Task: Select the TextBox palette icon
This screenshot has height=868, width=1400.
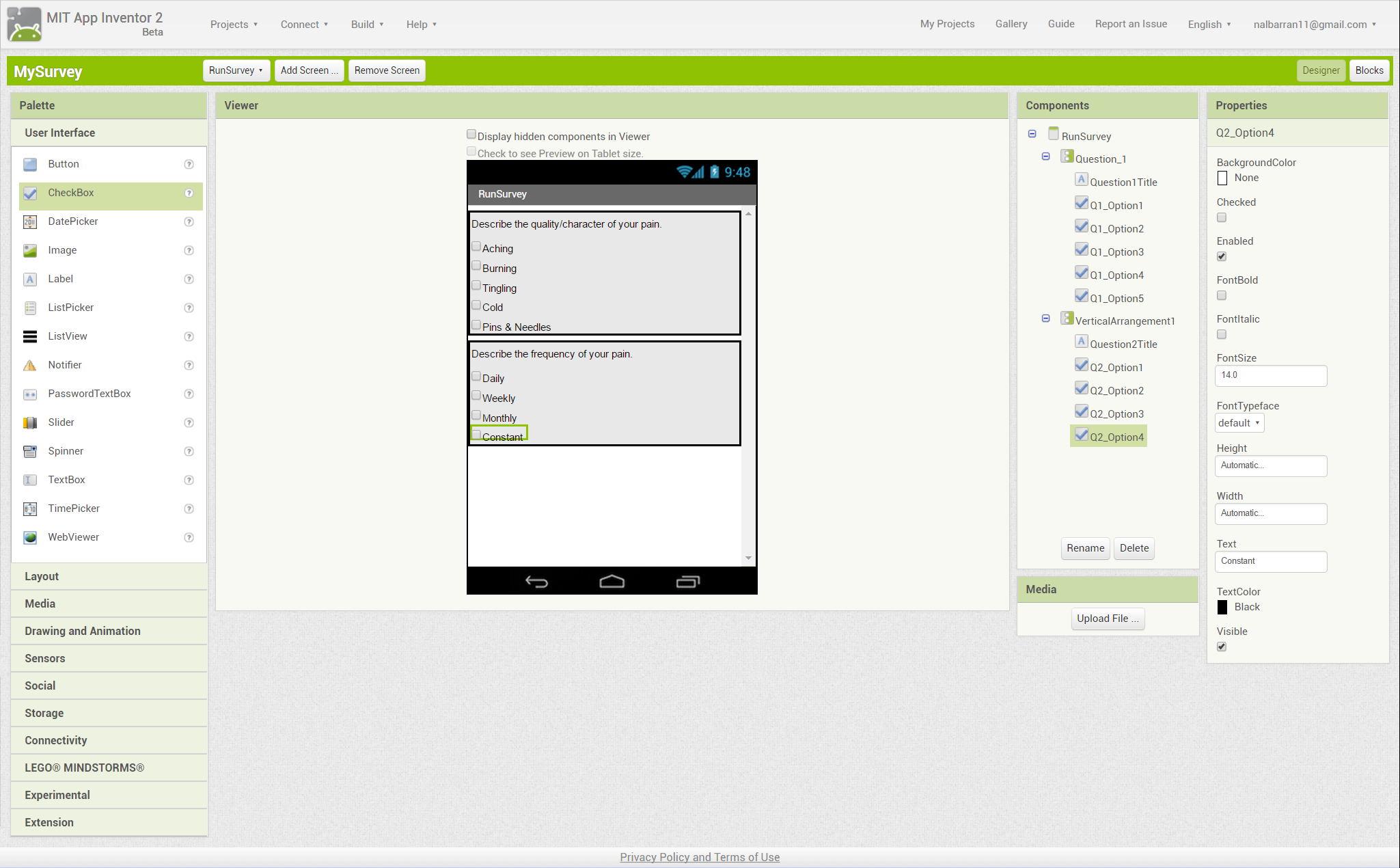Action: pyautogui.click(x=30, y=480)
